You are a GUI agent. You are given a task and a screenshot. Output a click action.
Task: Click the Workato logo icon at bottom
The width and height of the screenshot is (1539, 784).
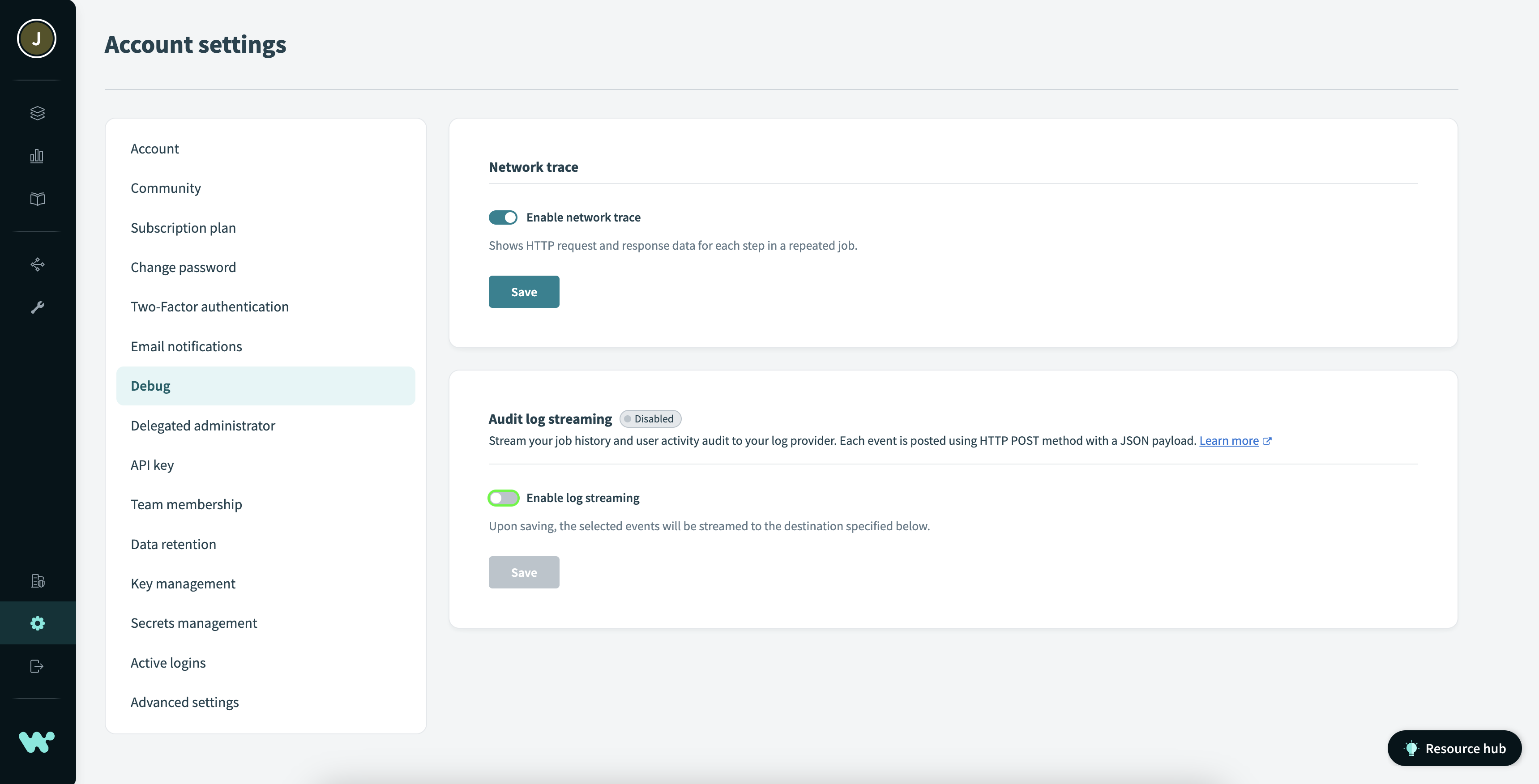point(37,740)
